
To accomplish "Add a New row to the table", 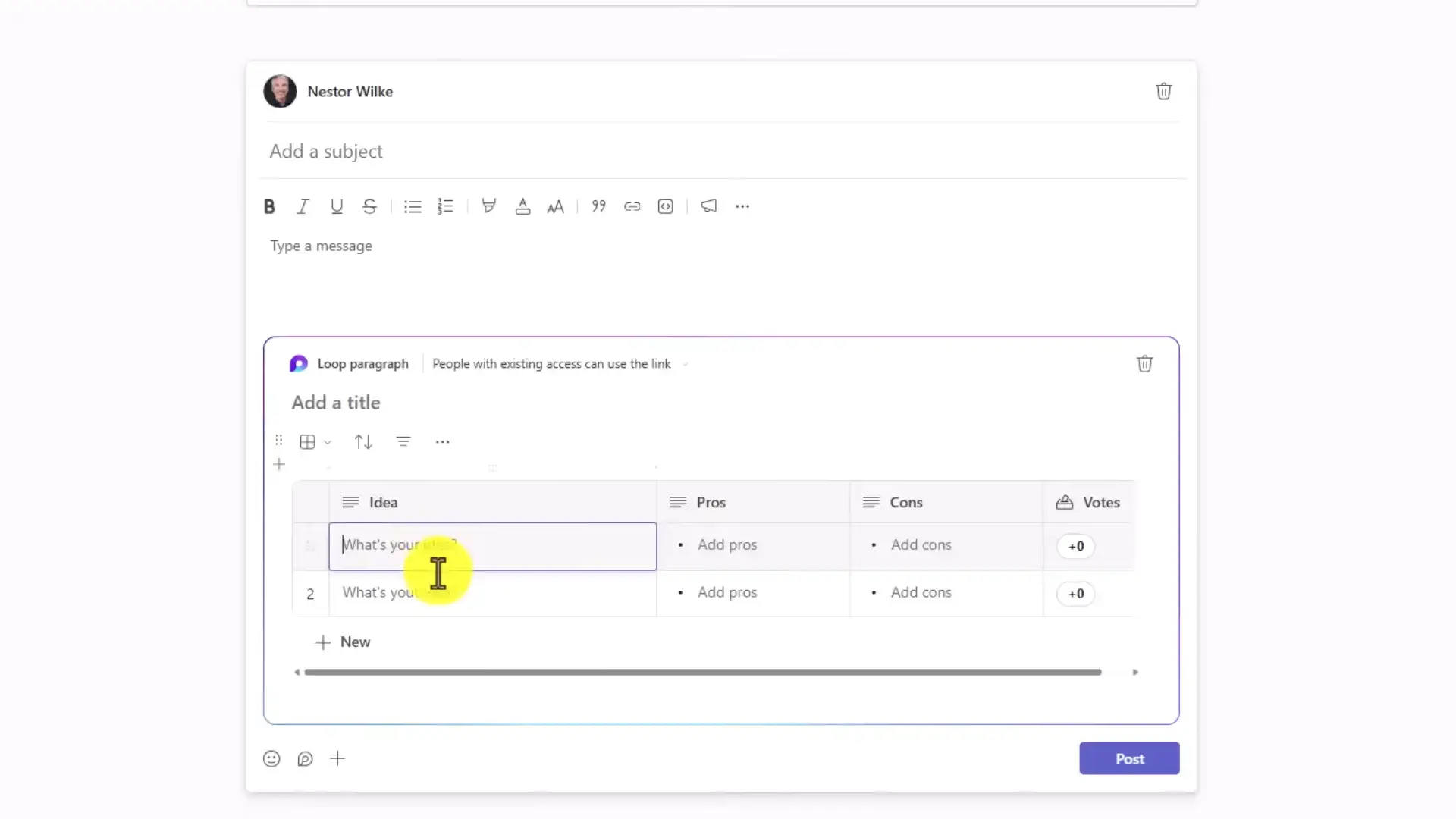I will [343, 642].
